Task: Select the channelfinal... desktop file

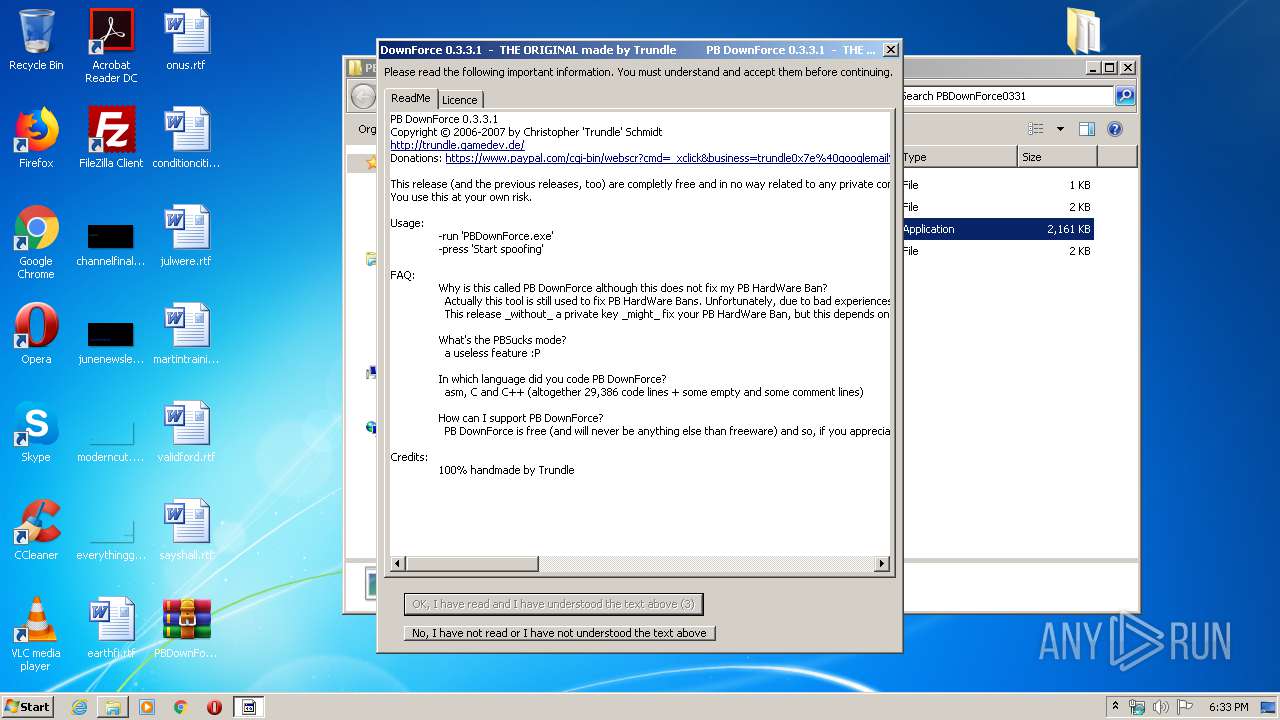Action: pyautogui.click(x=111, y=244)
